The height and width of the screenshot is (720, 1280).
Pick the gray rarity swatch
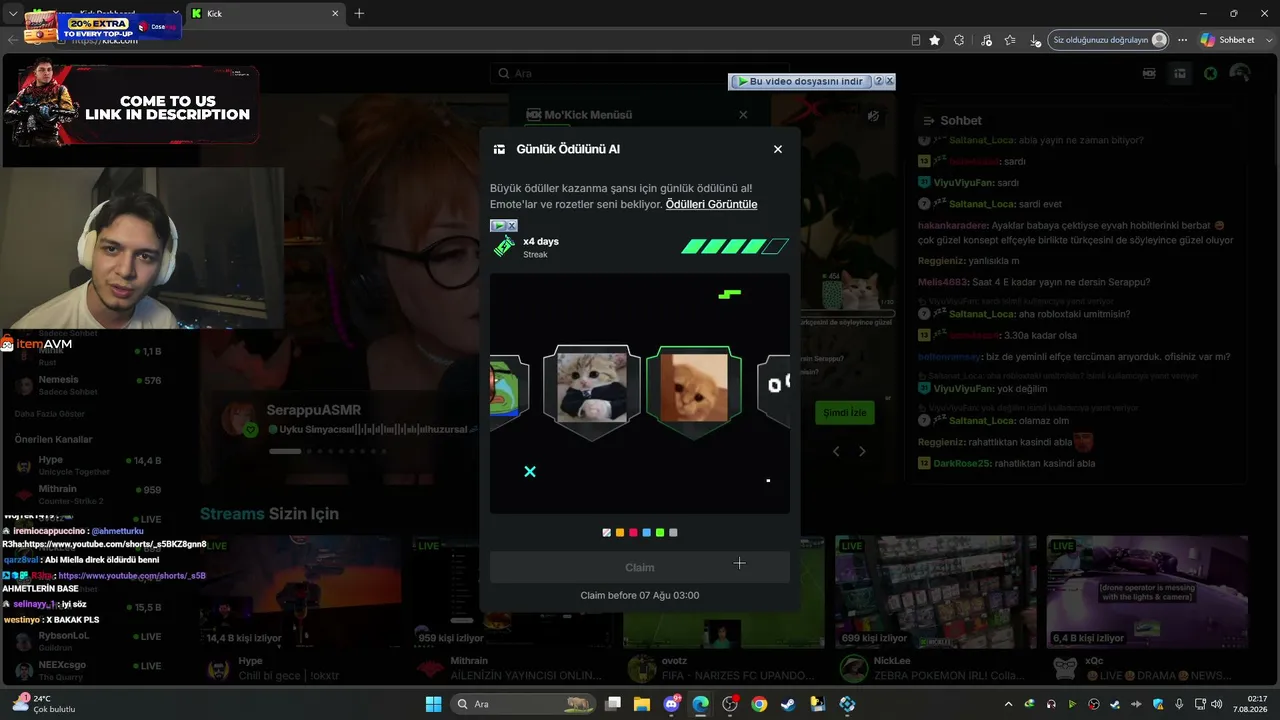coord(673,533)
